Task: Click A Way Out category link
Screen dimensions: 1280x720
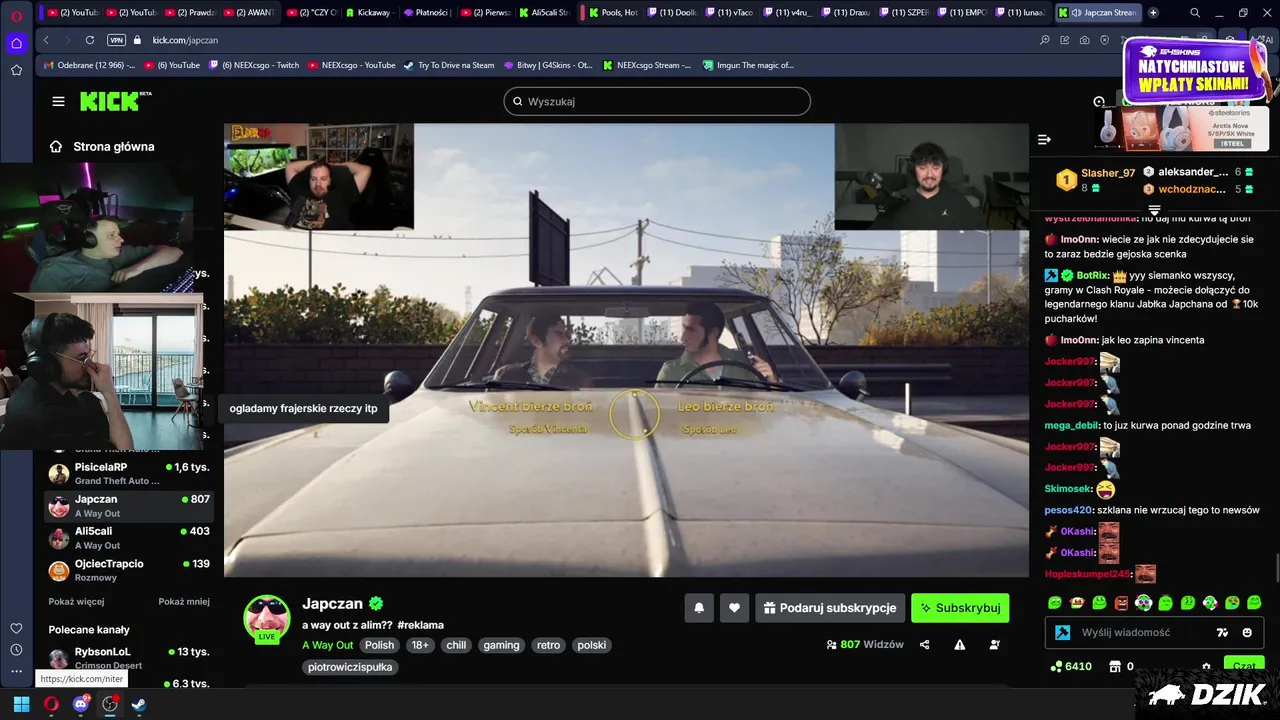Action: coord(327,645)
